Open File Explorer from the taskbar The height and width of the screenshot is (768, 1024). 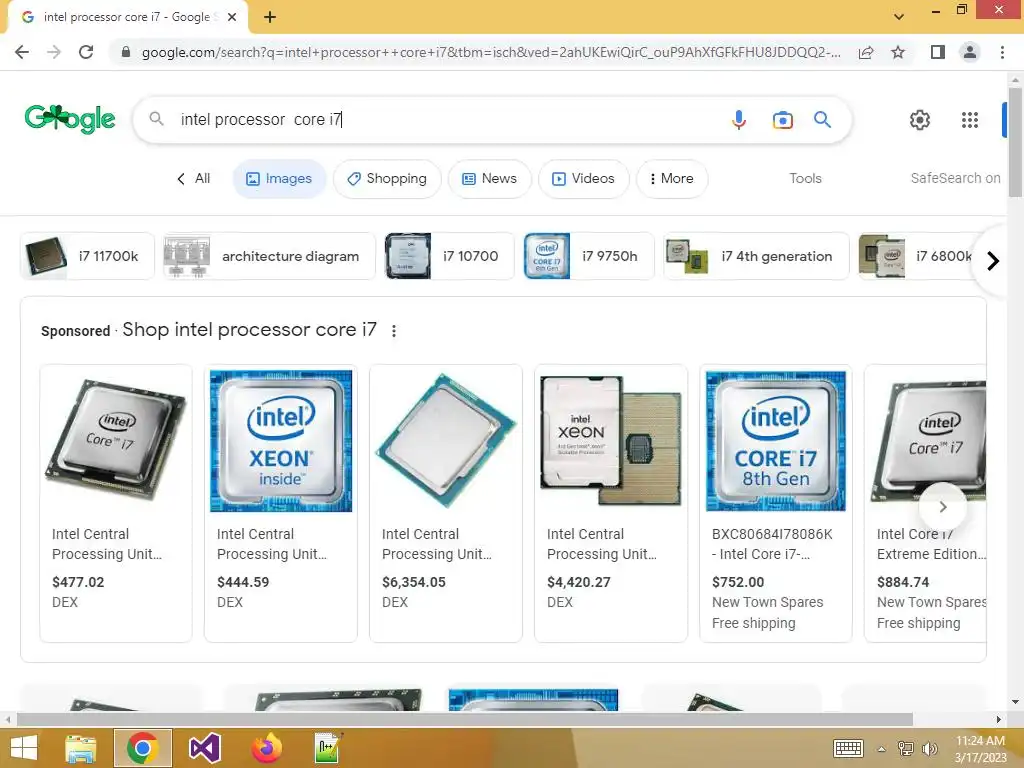click(81, 748)
